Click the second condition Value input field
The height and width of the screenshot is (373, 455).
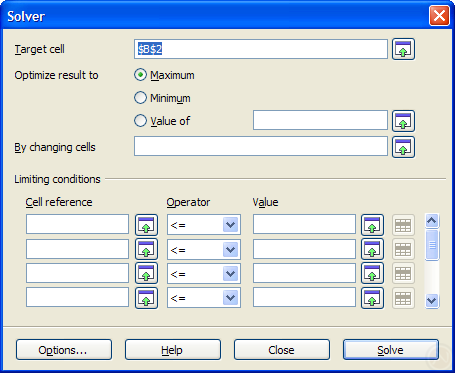coord(304,249)
